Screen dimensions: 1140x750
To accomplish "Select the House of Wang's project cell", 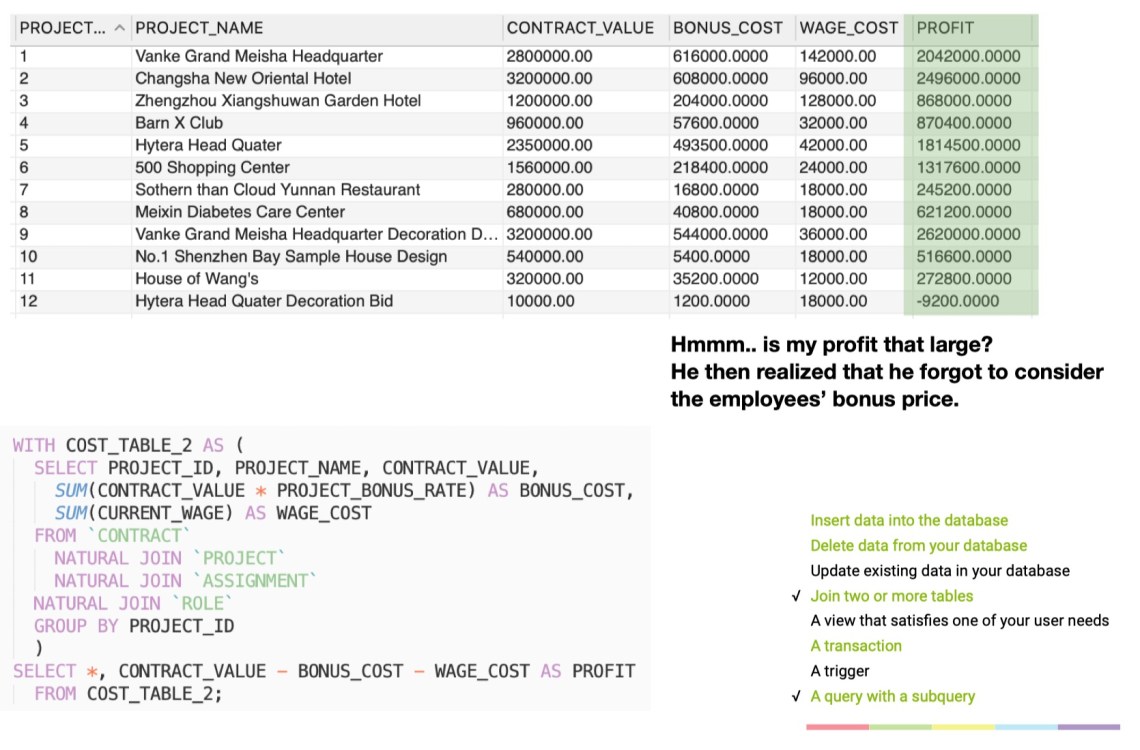I will (197, 279).
